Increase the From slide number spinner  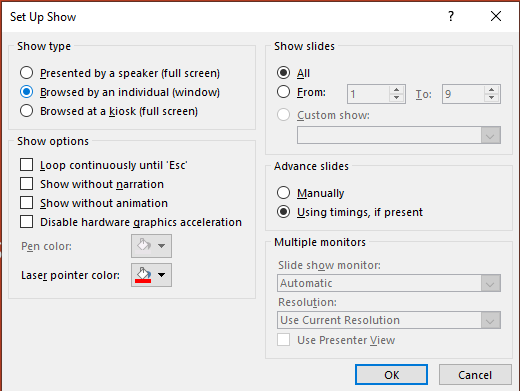click(x=396, y=90)
